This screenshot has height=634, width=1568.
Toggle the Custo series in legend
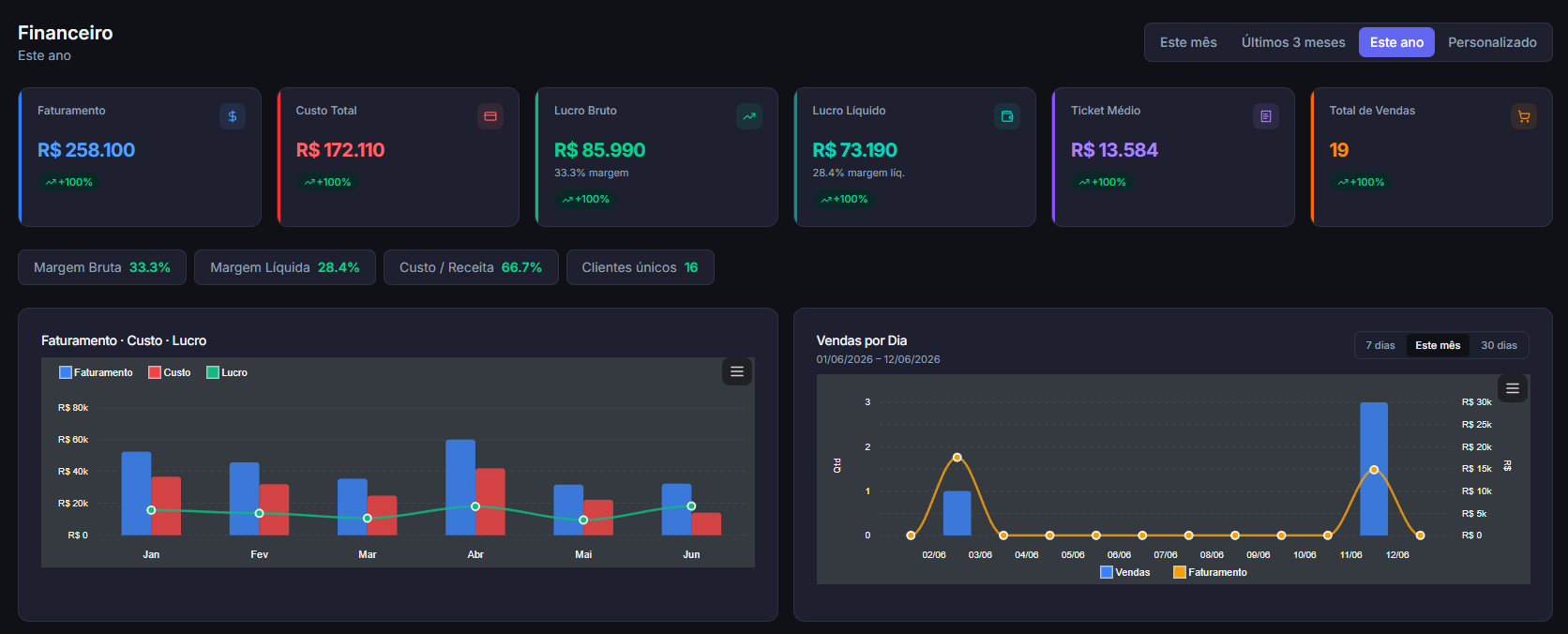(x=170, y=372)
